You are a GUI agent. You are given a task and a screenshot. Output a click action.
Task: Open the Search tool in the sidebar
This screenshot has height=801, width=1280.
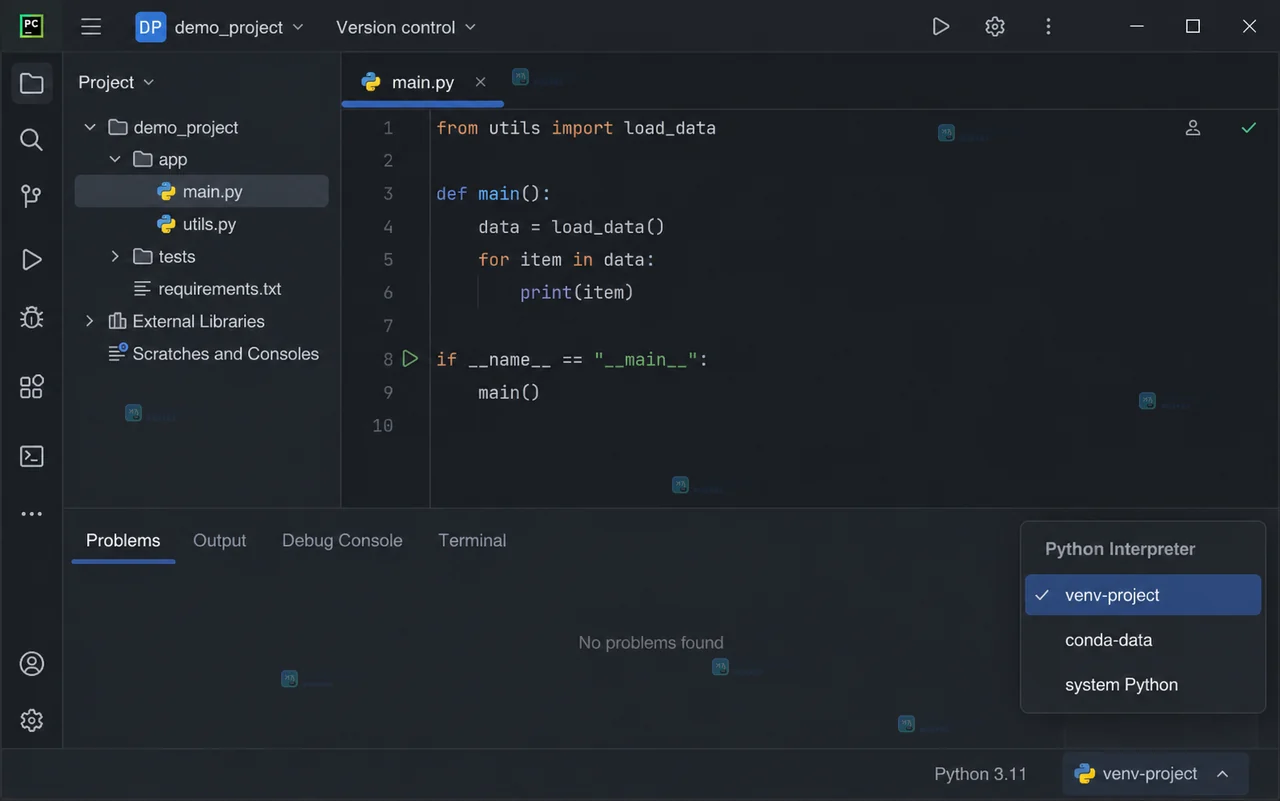point(32,140)
